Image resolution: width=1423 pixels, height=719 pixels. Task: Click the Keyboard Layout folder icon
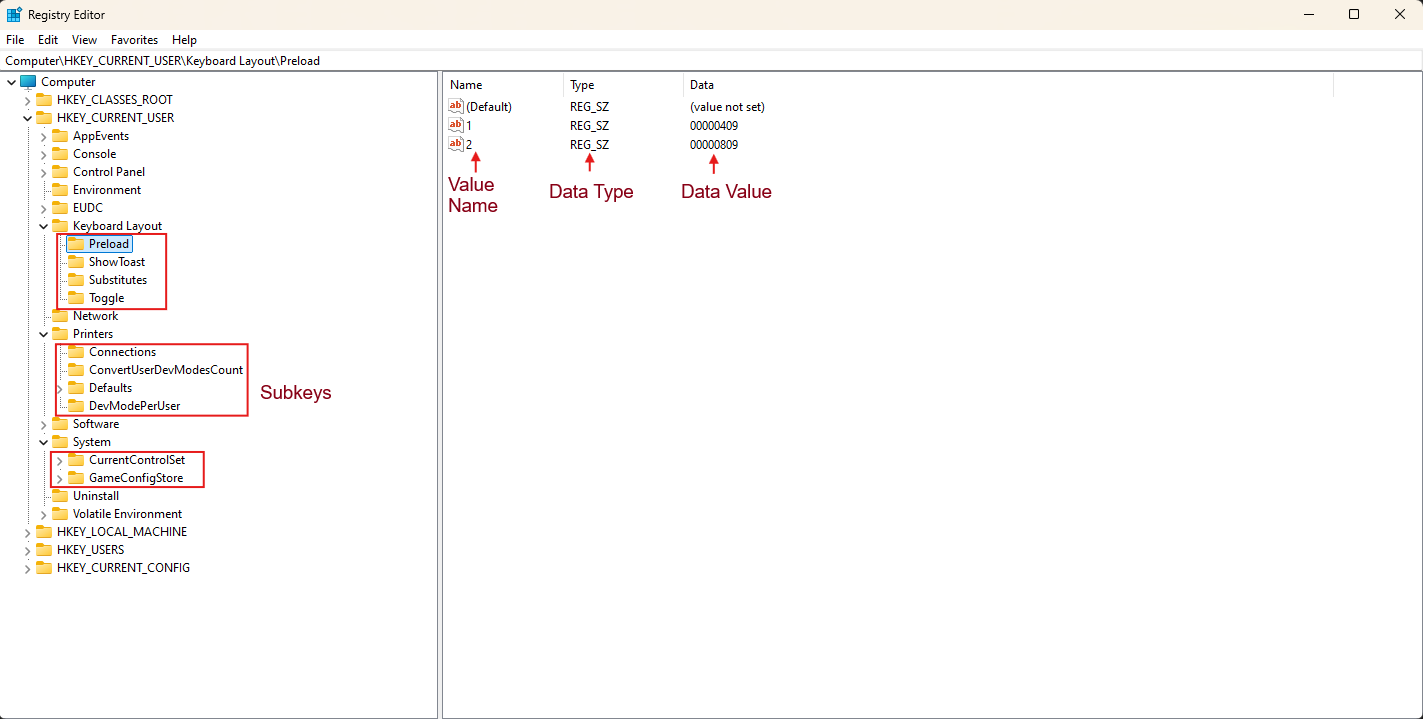pyautogui.click(x=60, y=226)
